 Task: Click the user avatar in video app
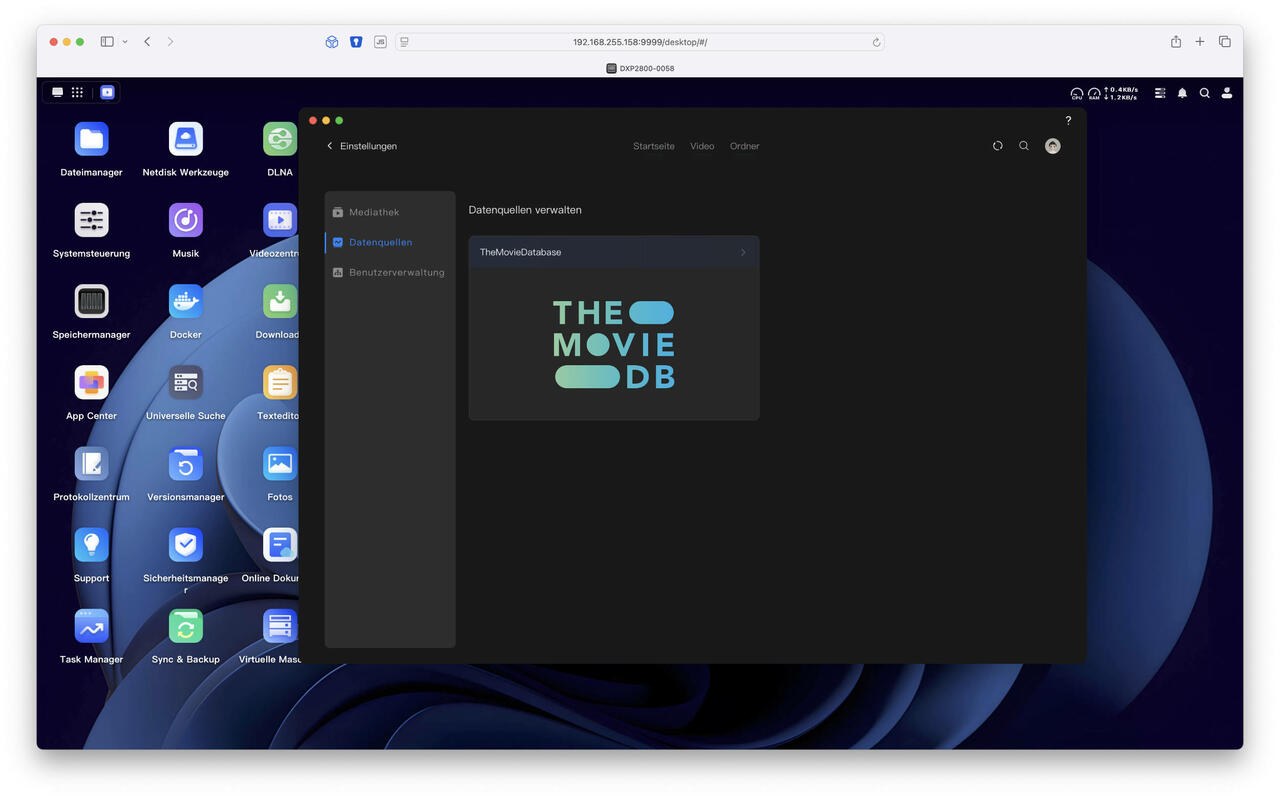[x=1052, y=146]
